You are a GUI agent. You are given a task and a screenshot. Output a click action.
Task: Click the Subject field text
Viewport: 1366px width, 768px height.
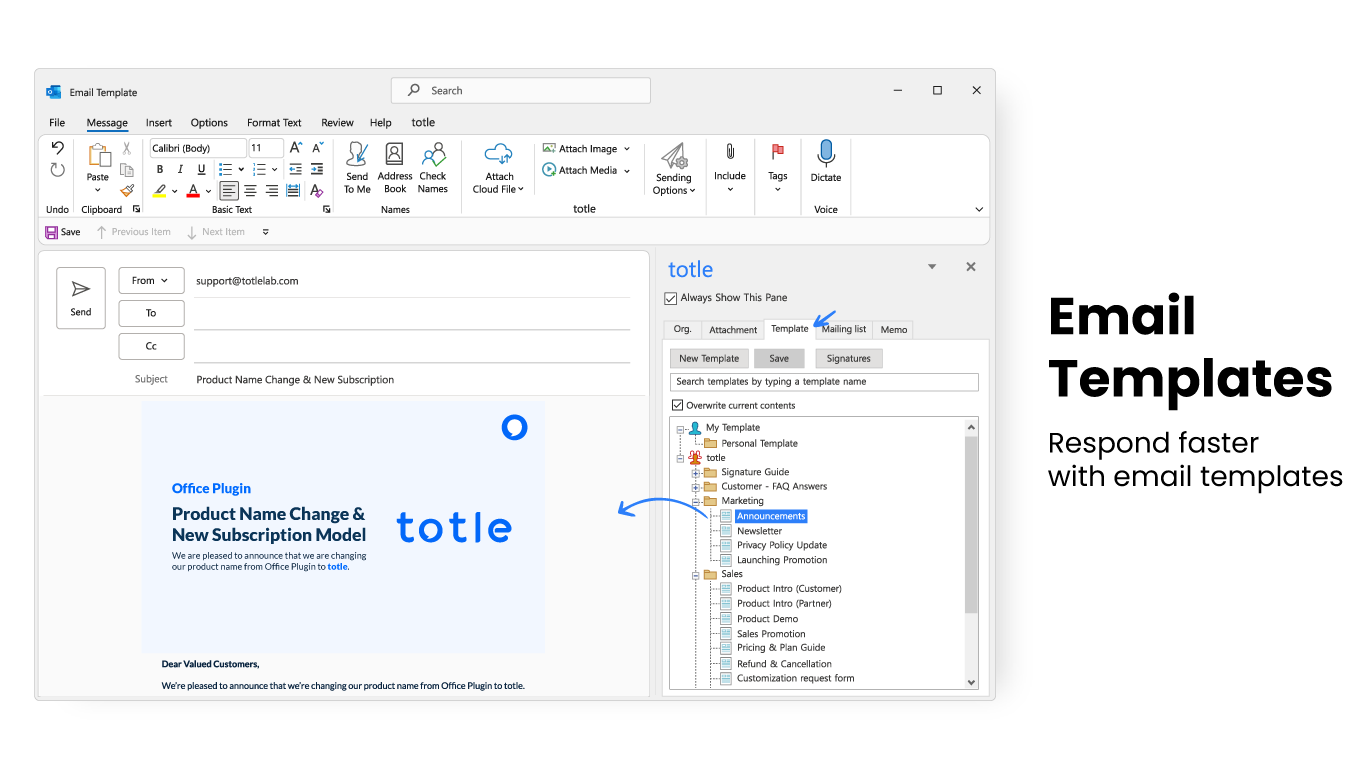(x=295, y=380)
